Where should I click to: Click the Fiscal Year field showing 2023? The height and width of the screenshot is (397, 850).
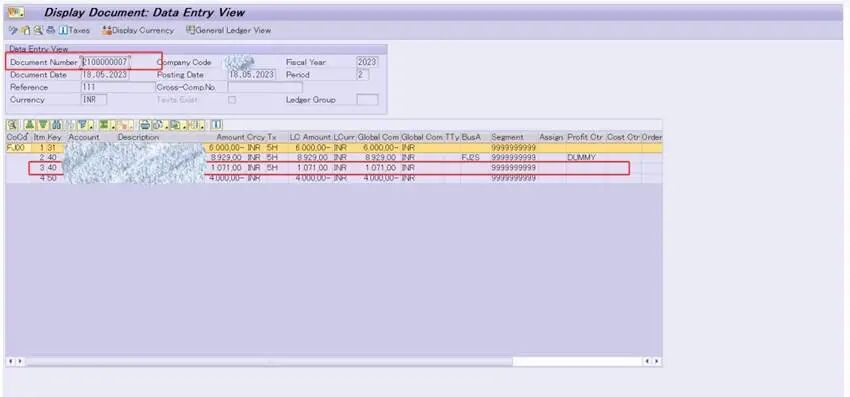point(367,62)
